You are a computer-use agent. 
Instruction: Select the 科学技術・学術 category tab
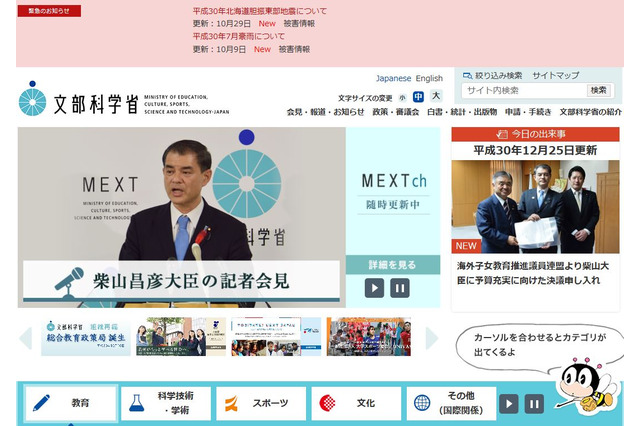coord(166,403)
